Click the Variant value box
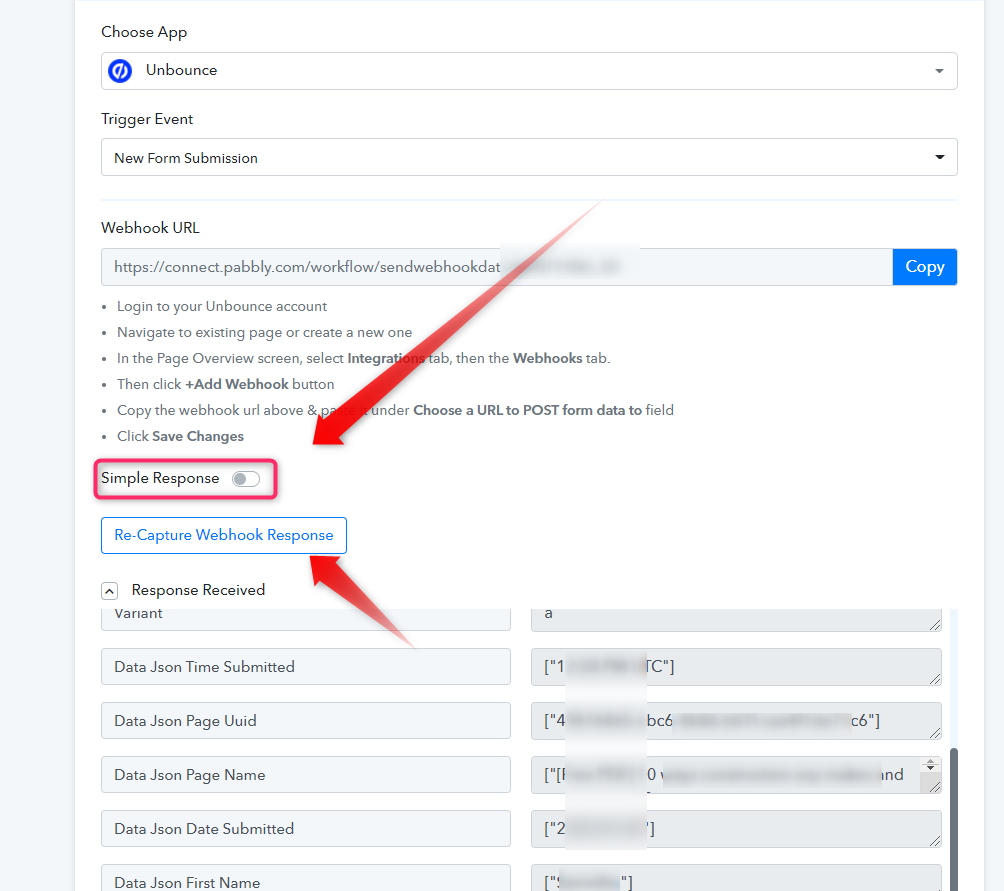The image size is (1004, 891). point(736,619)
